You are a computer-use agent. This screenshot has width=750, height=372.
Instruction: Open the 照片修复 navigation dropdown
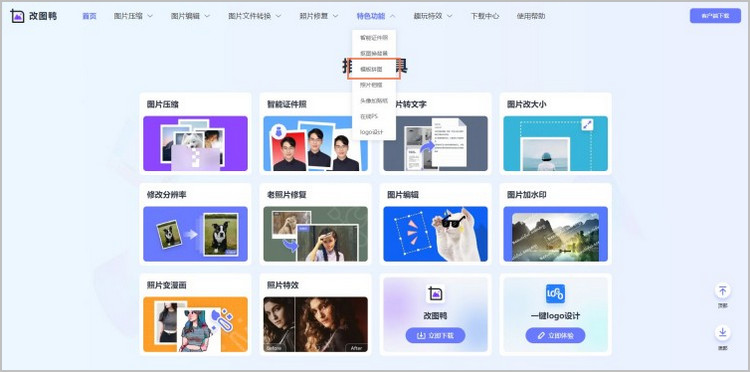coord(319,16)
